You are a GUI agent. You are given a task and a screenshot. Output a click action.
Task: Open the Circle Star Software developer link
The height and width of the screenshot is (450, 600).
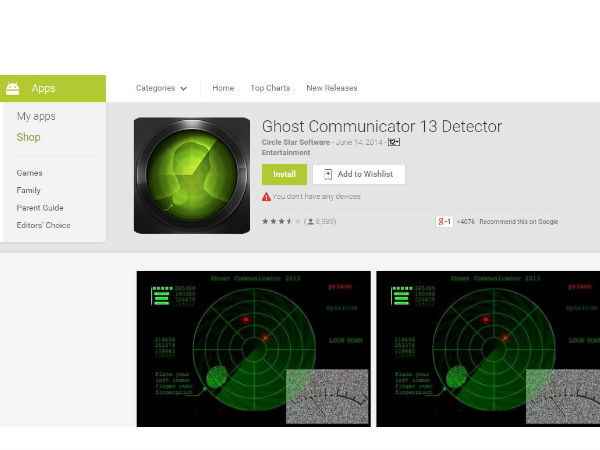(x=295, y=143)
